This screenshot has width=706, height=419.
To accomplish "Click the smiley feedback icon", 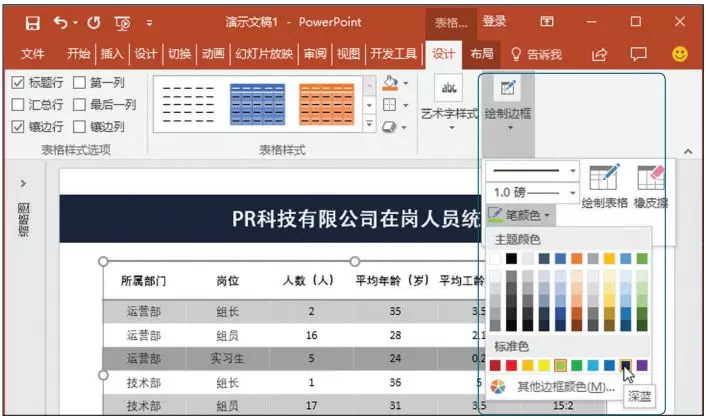I will tap(680, 54).
